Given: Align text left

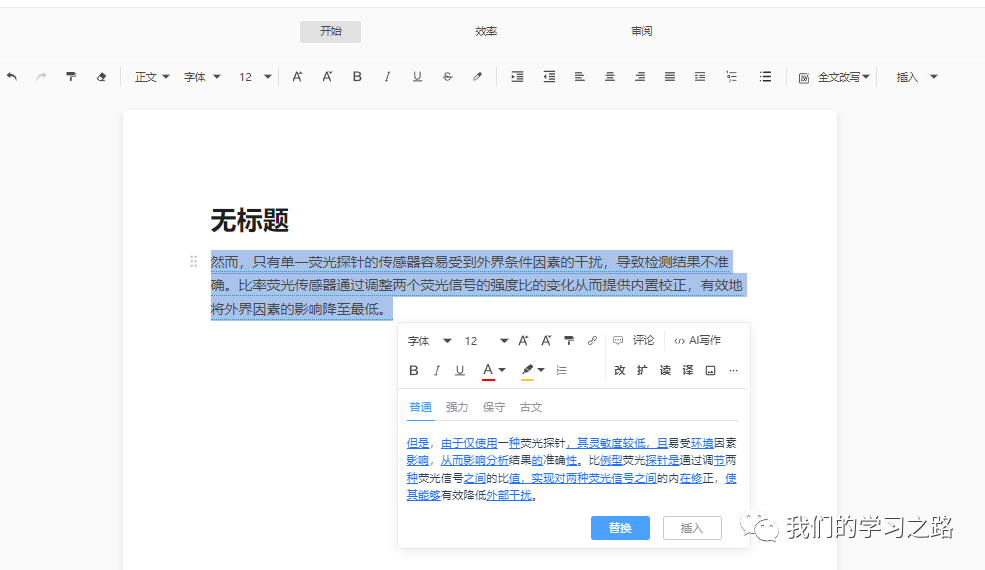Looking at the screenshot, I should [x=579, y=77].
